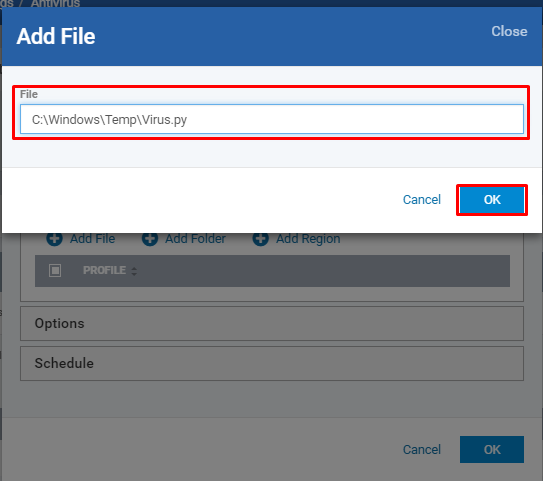This screenshot has height=481, width=543.
Task: Click the bottom Cancel link of profile form
Action: 421,449
